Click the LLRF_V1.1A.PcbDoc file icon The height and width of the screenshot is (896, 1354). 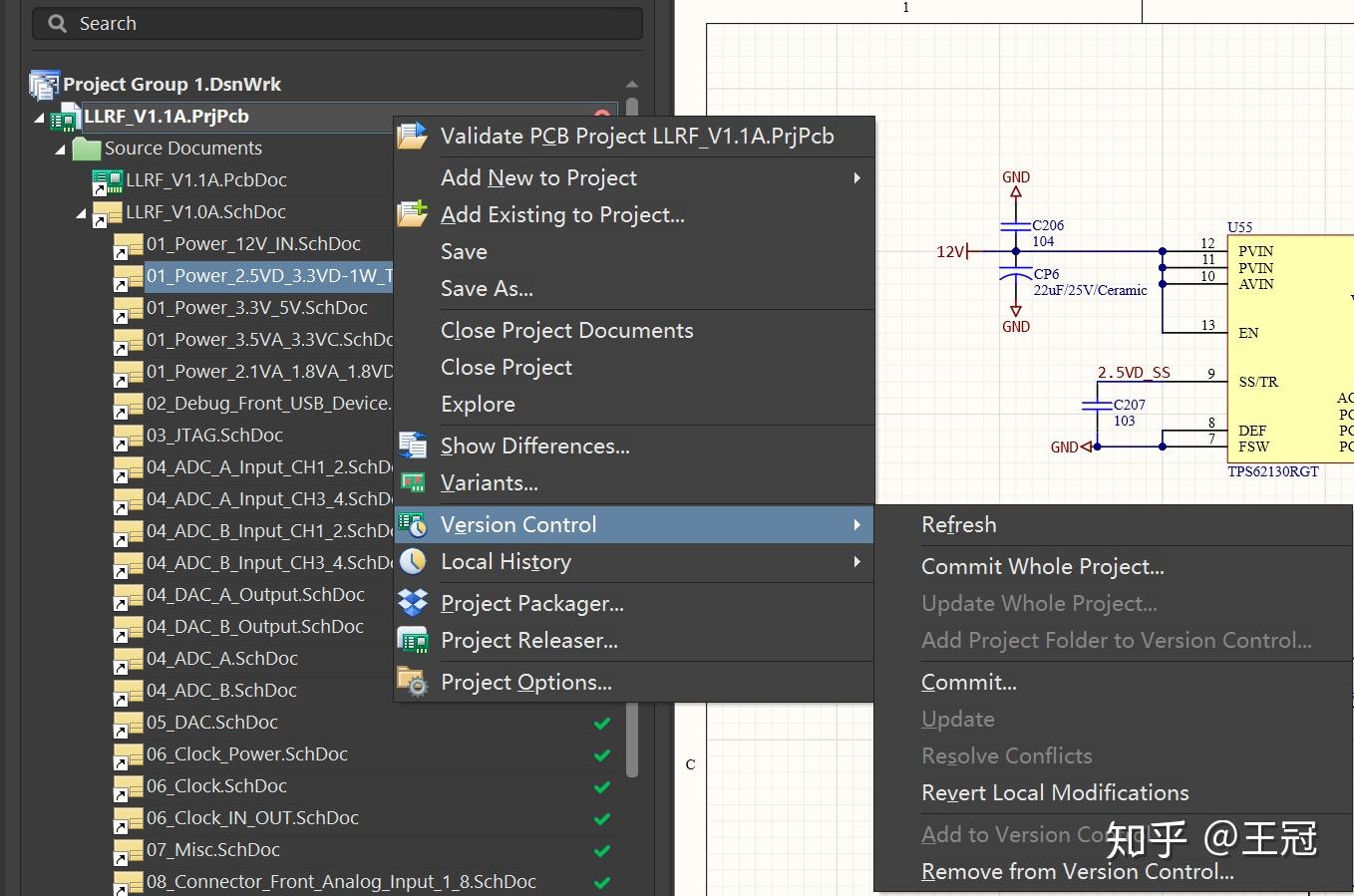click(x=107, y=181)
